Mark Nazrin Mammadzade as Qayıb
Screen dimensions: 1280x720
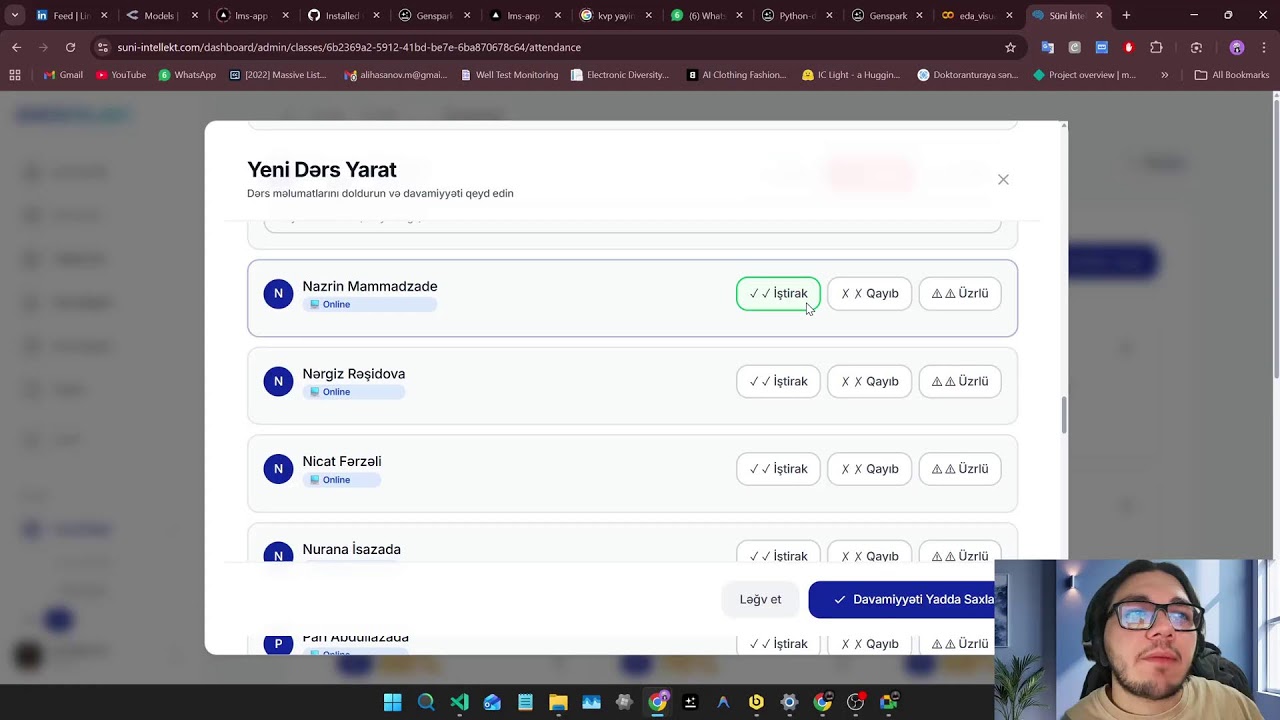(870, 294)
